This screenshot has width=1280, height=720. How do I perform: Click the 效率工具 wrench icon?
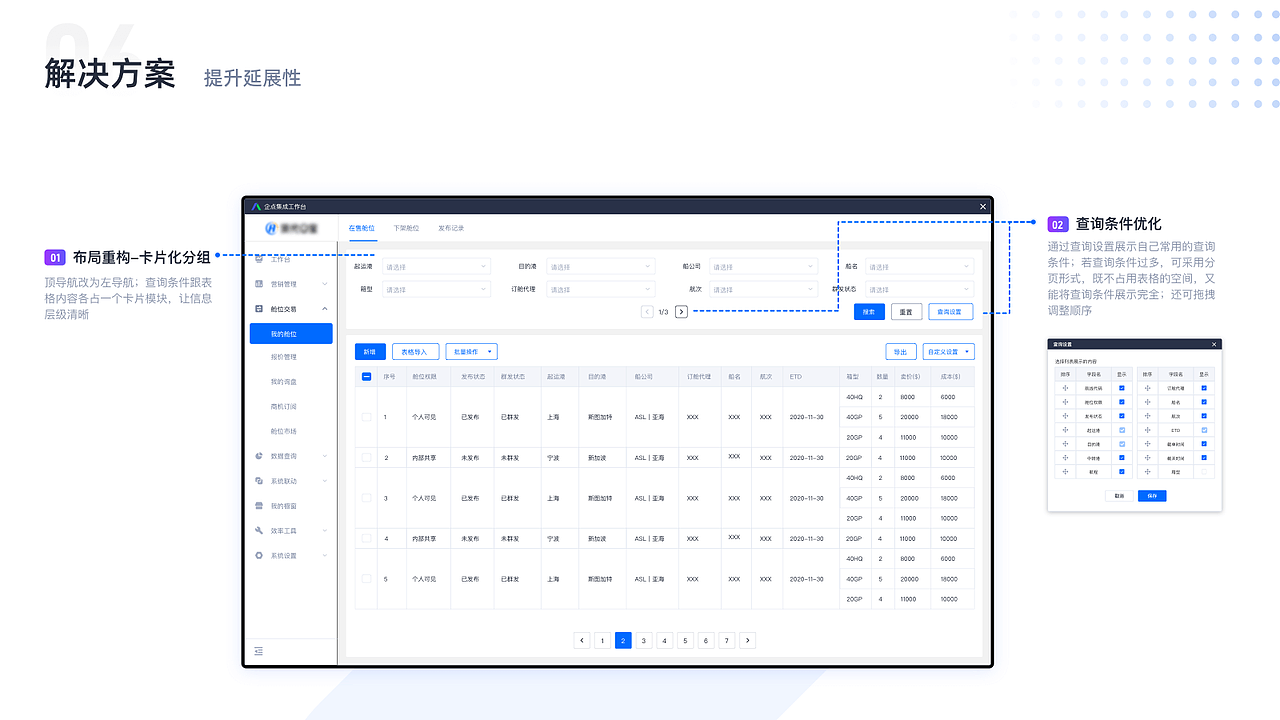[259, 530]
